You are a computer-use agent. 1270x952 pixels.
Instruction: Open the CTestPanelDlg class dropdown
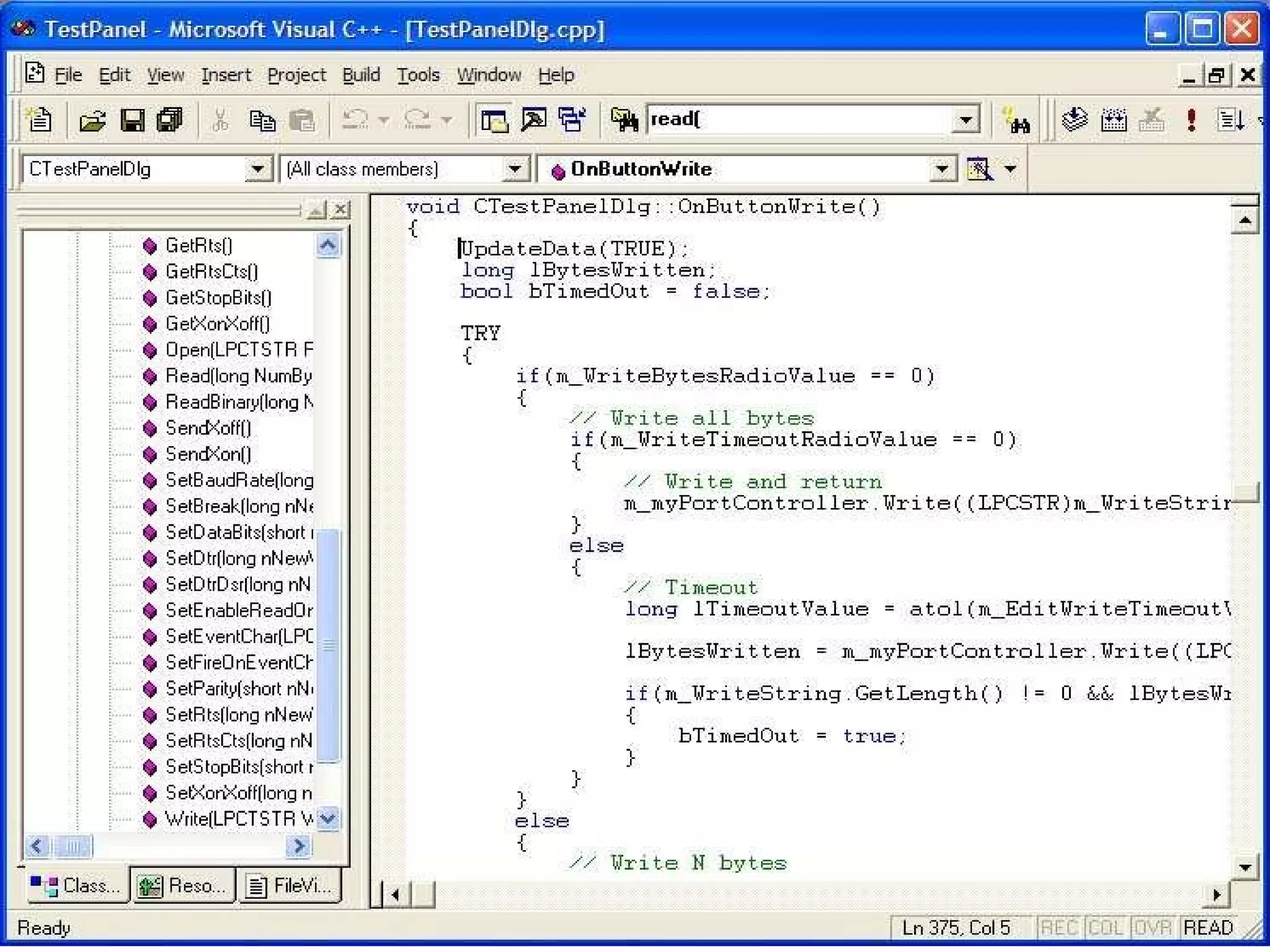click(x=257, y=169)
